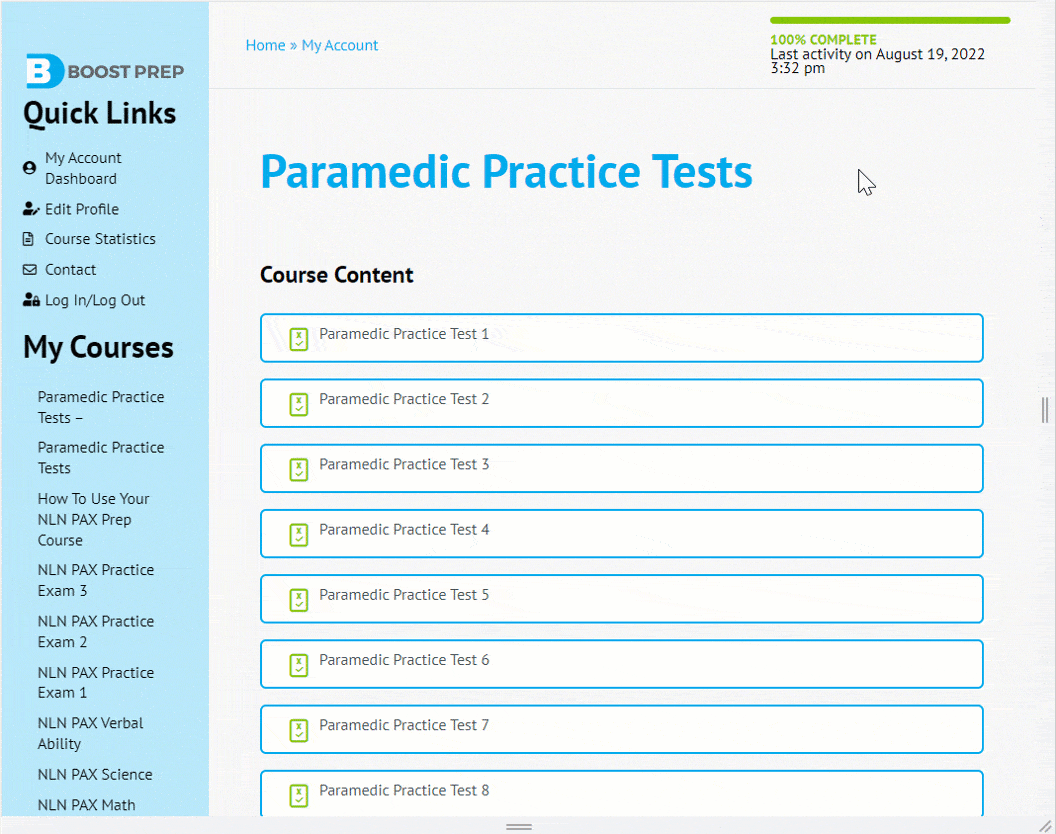Click the Boost Prep logo
Screen dimensions: 1056x834
coord(104,71)
